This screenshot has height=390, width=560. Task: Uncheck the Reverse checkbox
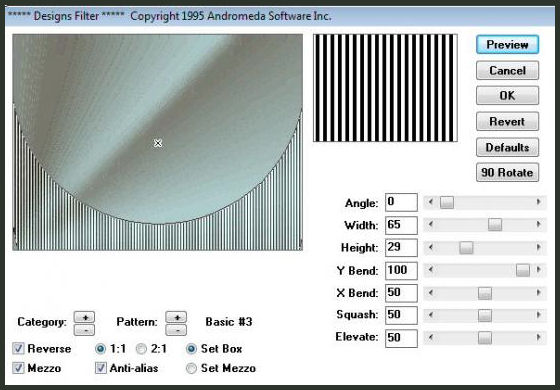[18, 349]
